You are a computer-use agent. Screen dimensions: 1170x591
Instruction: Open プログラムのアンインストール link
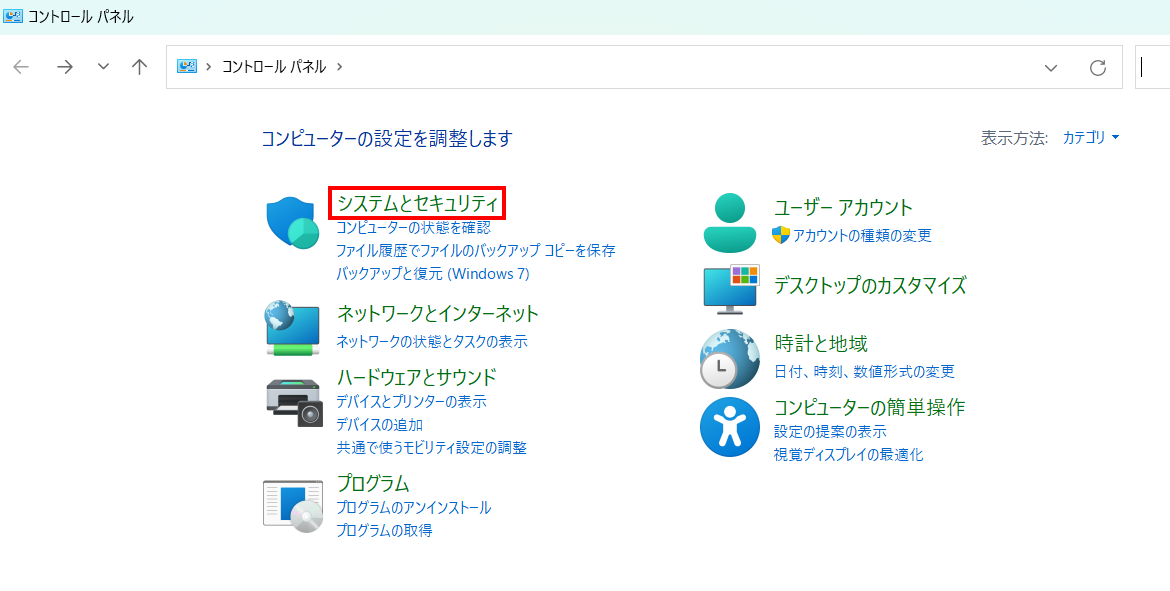pos(413,507)
